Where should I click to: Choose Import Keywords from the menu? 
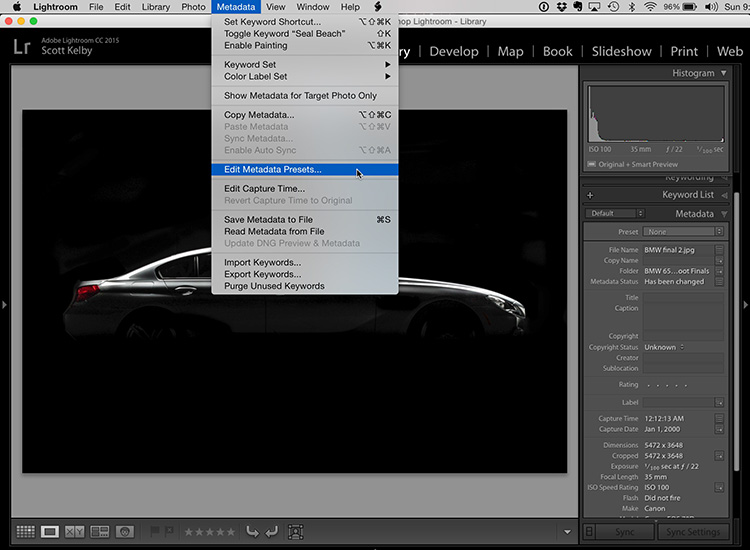tap(305, 263)
